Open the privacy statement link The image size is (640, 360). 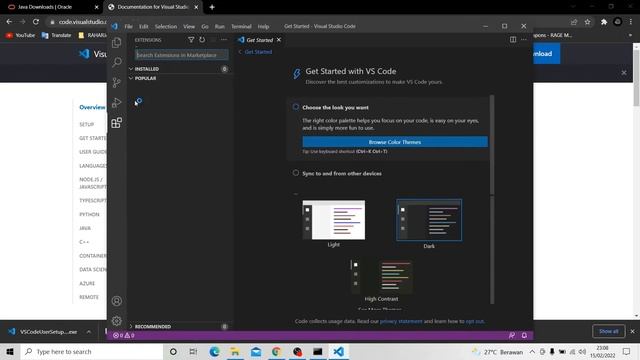[x=401, y=321]
